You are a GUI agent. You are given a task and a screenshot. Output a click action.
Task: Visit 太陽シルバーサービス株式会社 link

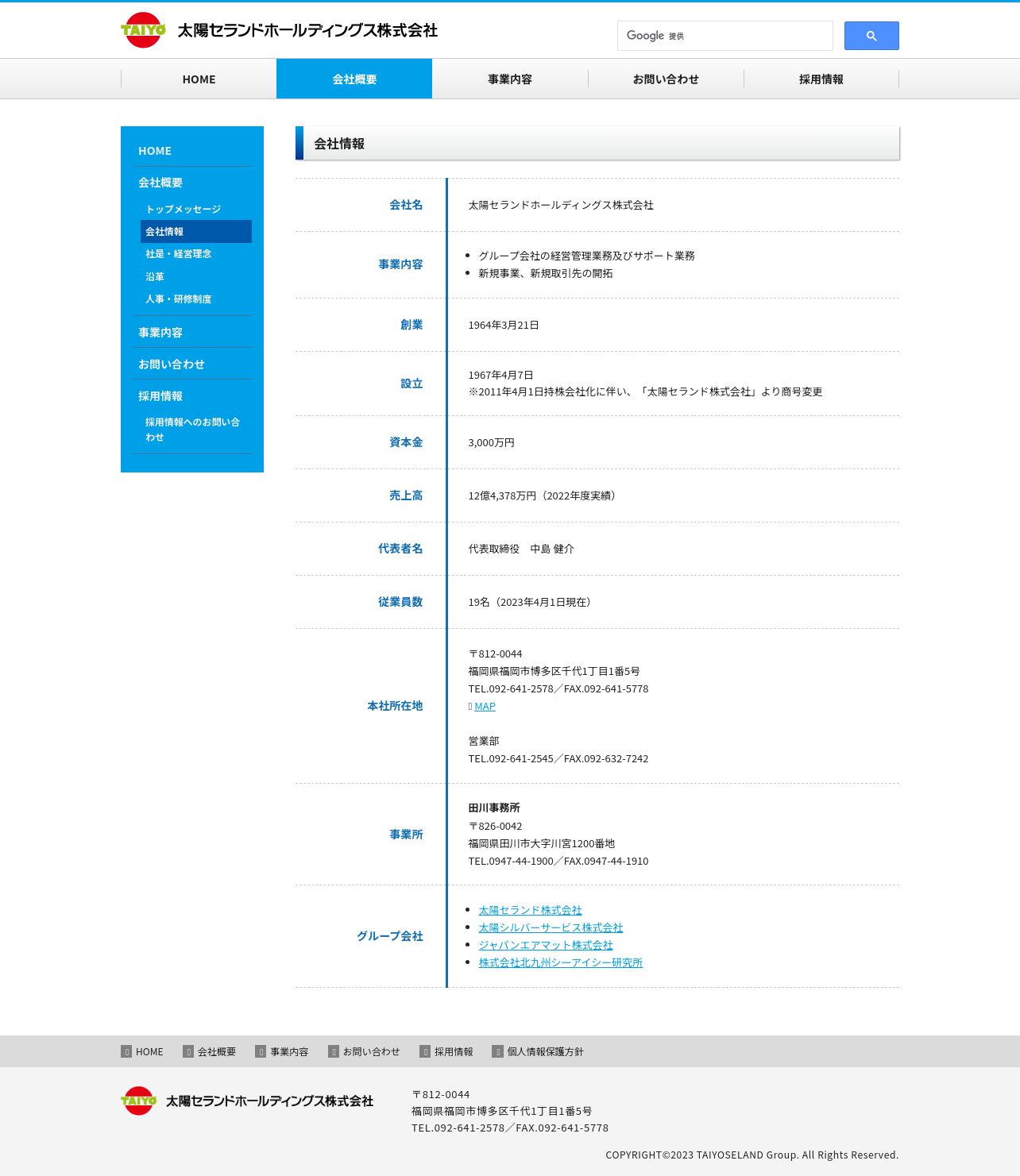click(x=551, y=927)
